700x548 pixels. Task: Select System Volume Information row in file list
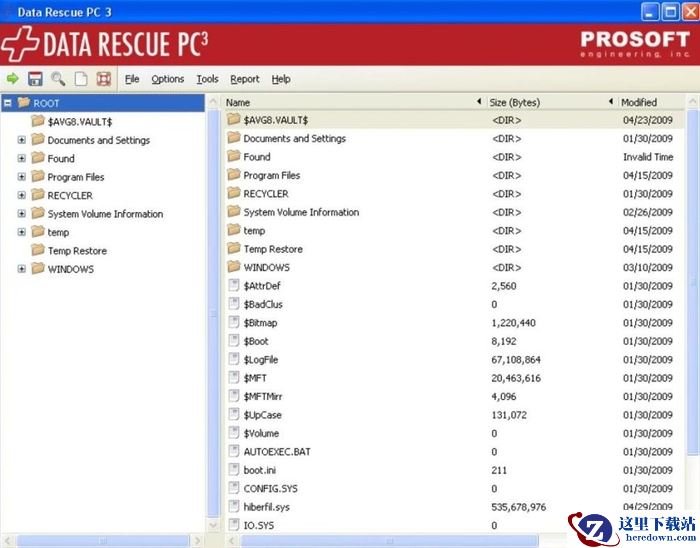(x=453, y=212)
